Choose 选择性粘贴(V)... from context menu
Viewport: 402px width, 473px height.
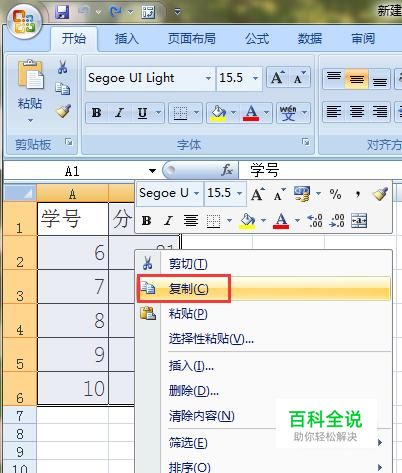click(264, 339)
